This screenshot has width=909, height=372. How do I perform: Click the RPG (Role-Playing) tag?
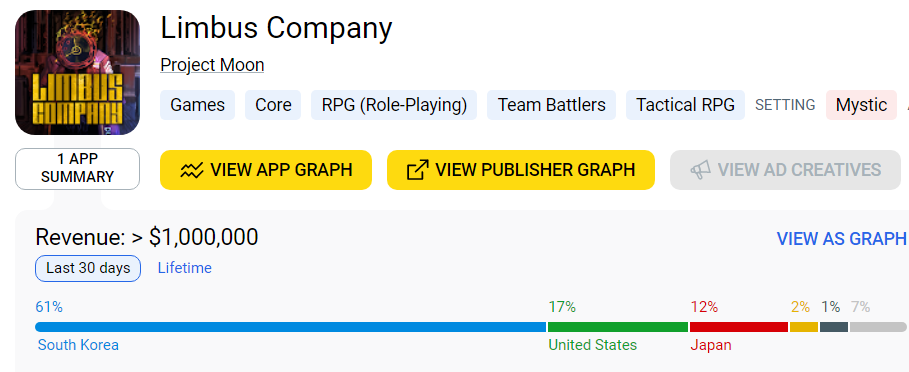click(394, 105)
